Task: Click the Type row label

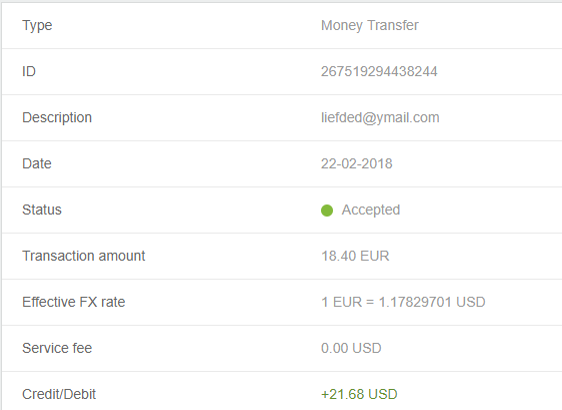Action: coord(37,25)
